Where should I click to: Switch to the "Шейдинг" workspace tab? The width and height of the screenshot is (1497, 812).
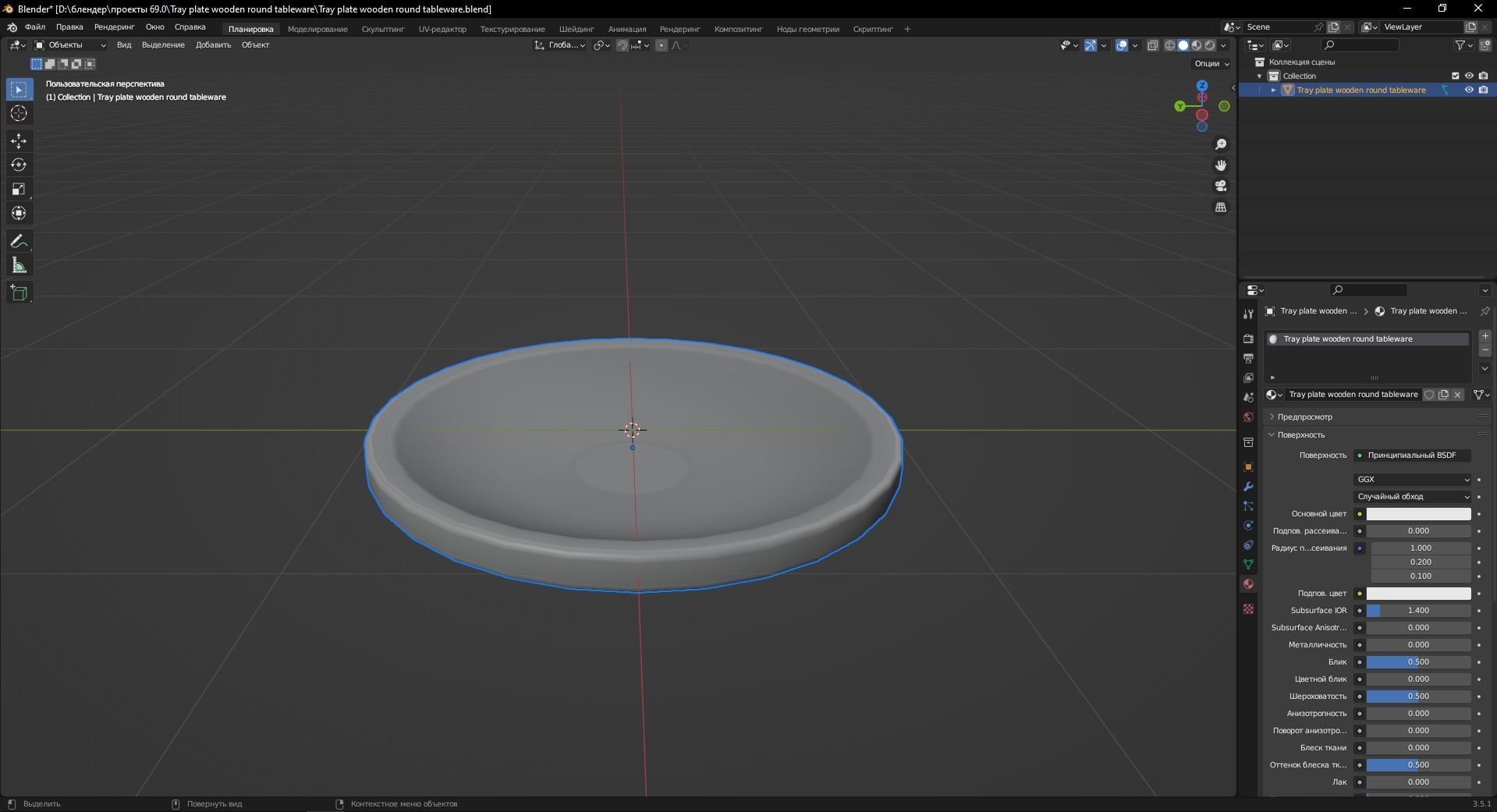[576, 30]
